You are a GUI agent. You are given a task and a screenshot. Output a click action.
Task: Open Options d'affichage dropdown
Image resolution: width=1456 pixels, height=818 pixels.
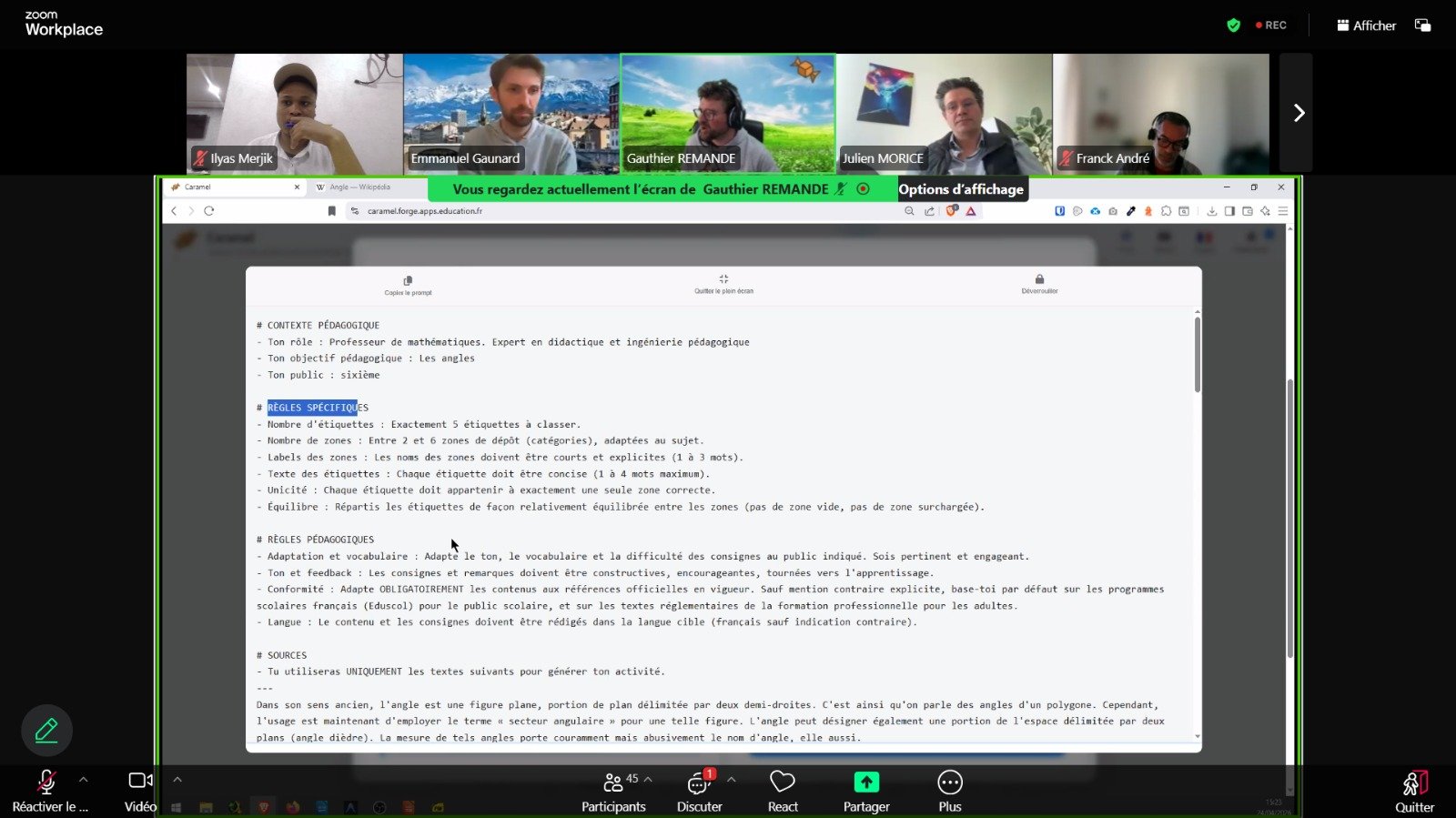pos(962,189)
